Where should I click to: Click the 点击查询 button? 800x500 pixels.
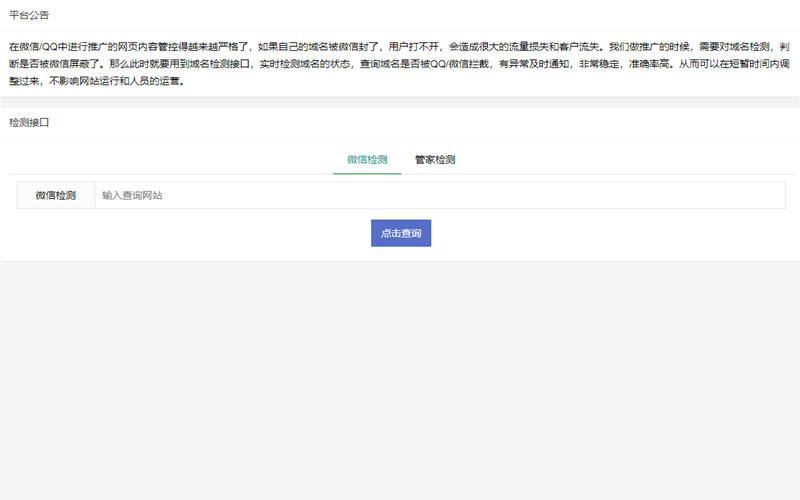401,233
